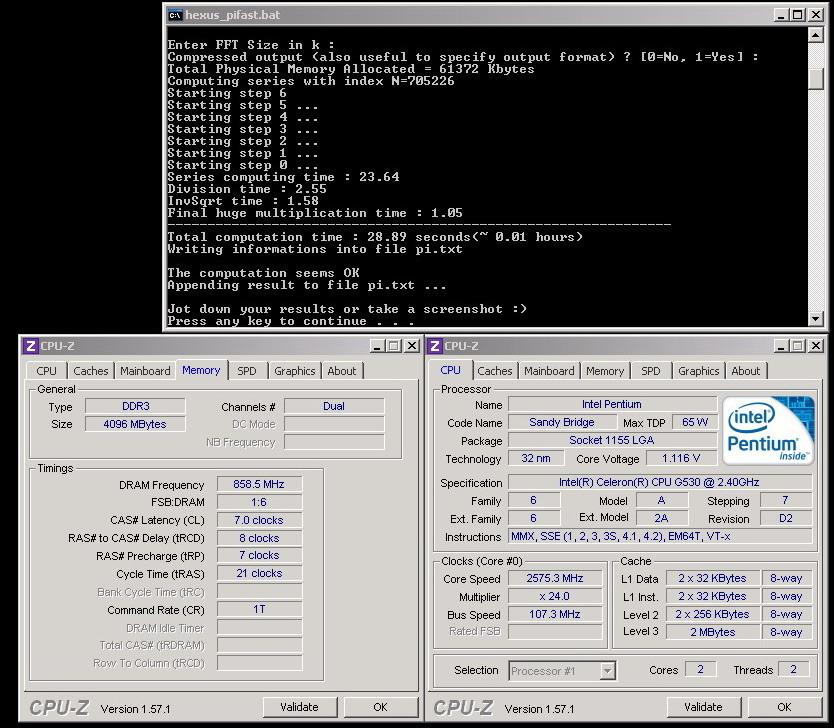Select Memory tab in left CPU-Z window
The image size is (834, 728).
point(201,370)
